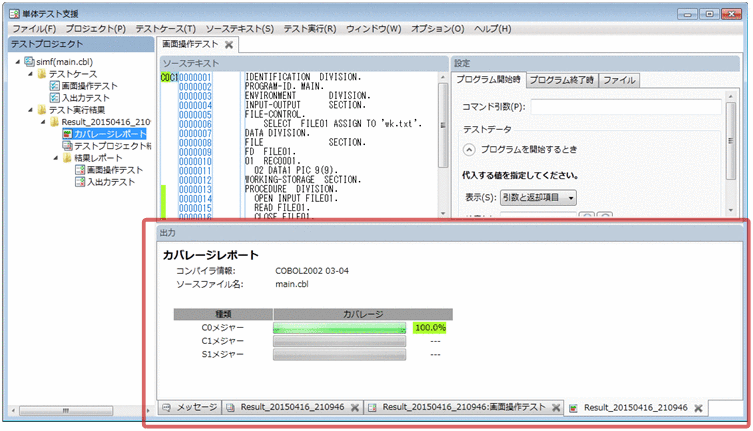Image resolution: width=753 pixels, height=431 pixels.
Task: Click the C1メジャー coverage progress bar
Action: click(340, 341)
